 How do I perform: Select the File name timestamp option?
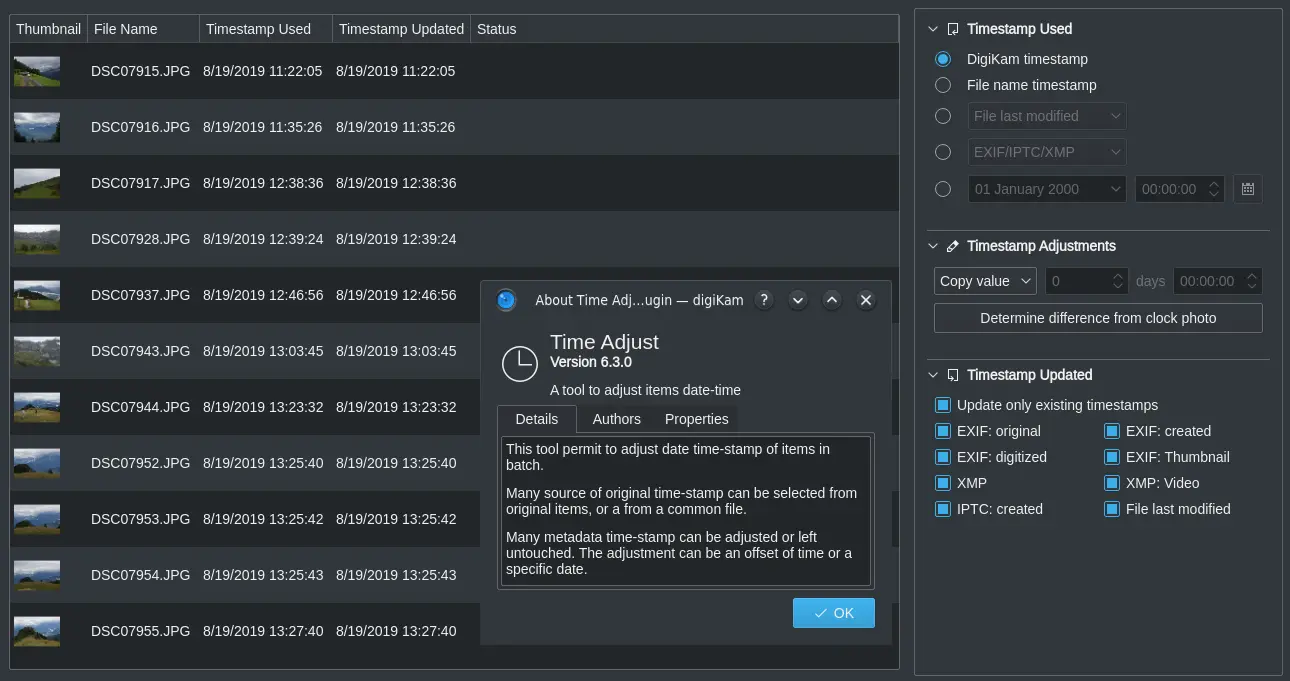942,85
